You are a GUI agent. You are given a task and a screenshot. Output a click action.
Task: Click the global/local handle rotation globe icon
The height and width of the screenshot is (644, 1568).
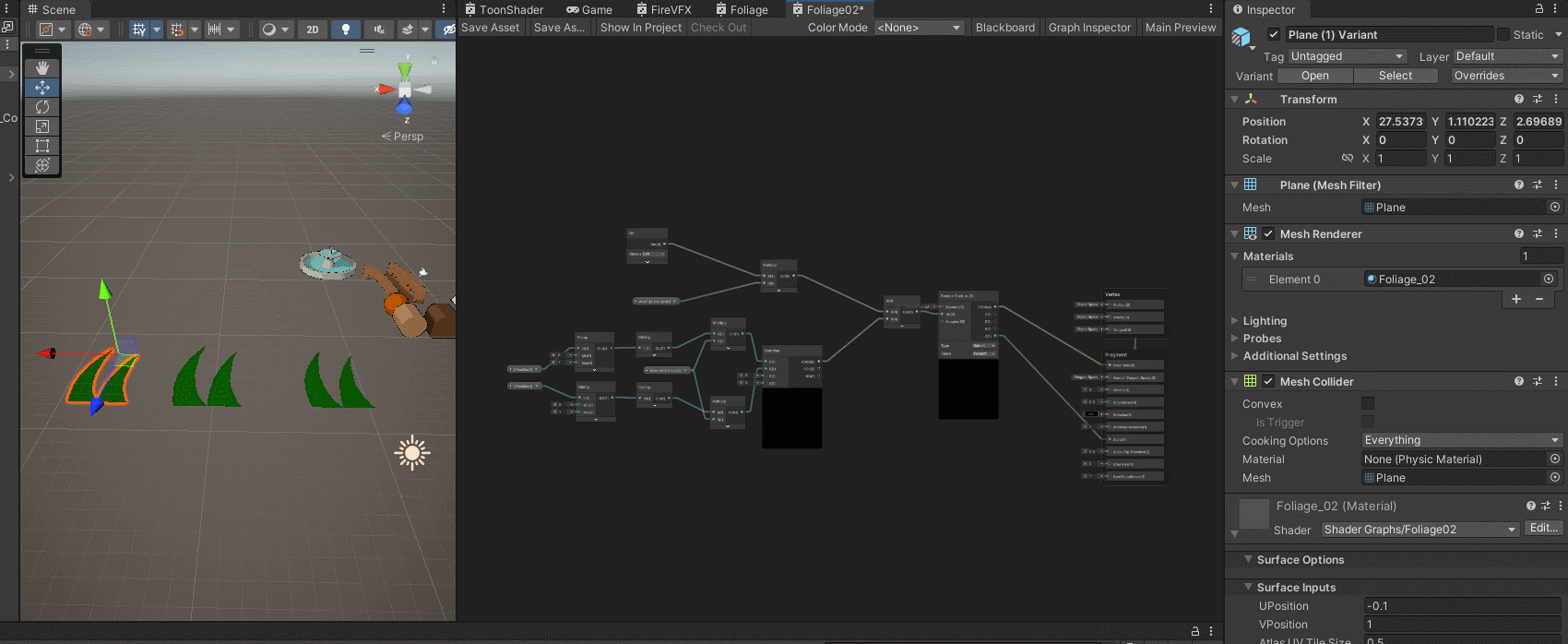(x=85, y=30)
